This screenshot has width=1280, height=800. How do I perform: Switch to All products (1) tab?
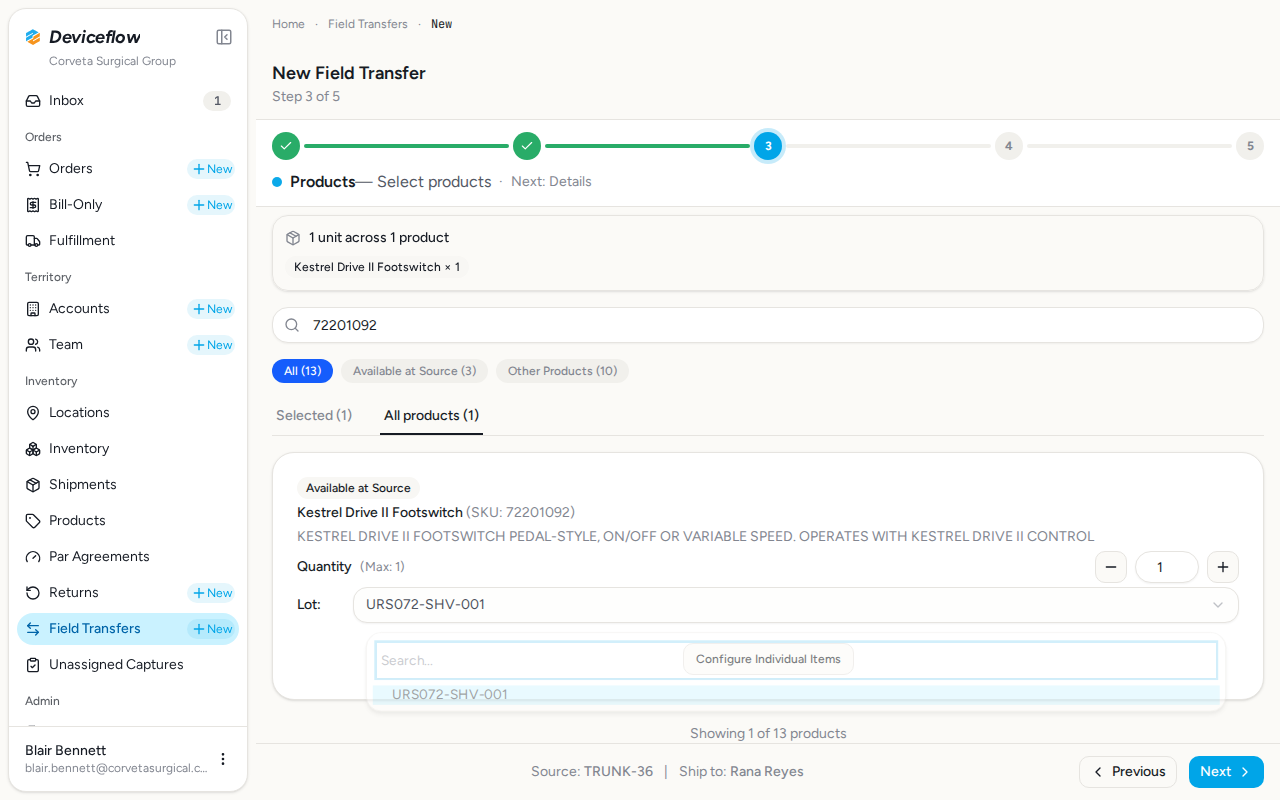coord(431,415)
